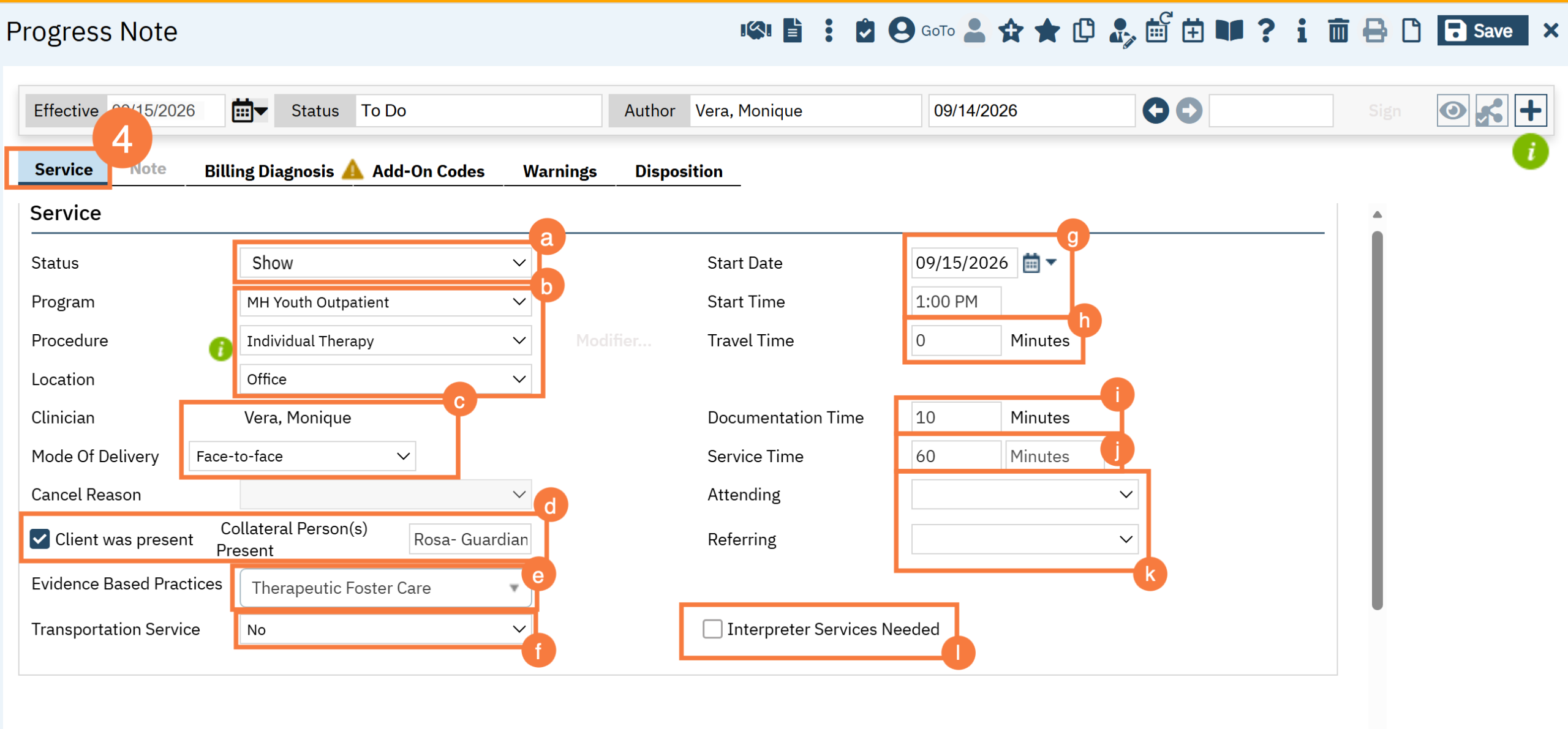This screenshot has width=1568, height=729.
Task: Click the Save button
Action: tap(1482, 31)
